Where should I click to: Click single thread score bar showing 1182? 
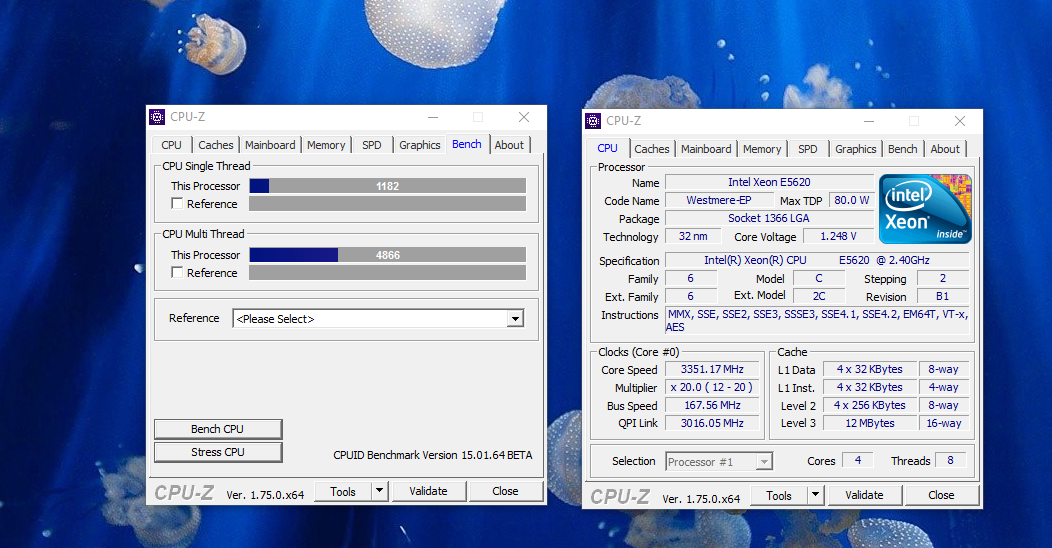388,186
